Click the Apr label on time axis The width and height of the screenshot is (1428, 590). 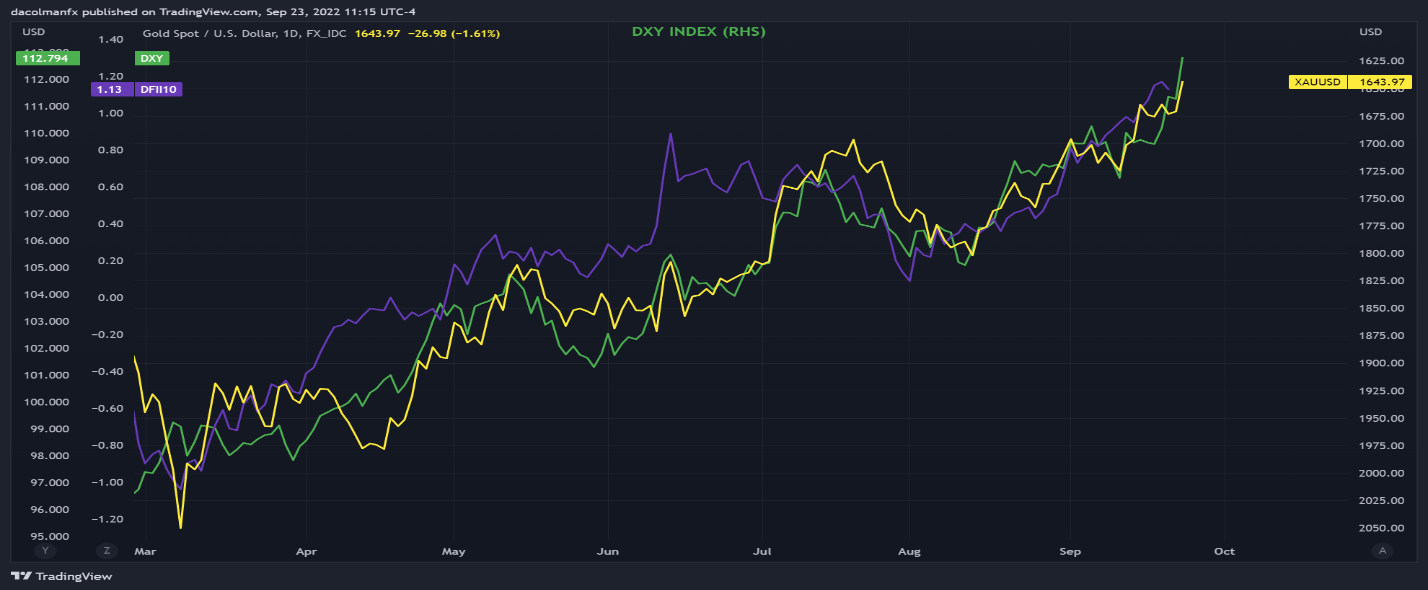[x=307, y=551]
